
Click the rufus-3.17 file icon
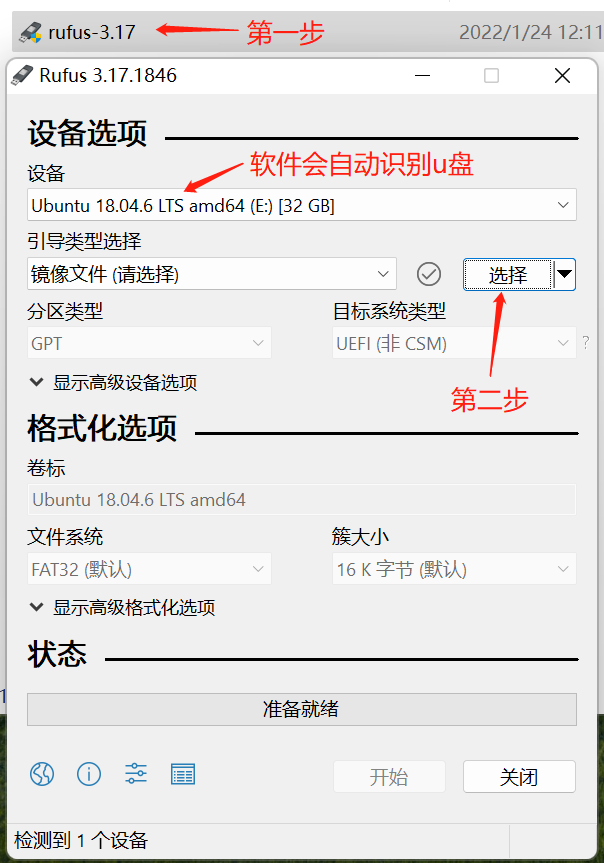(x=30, y=32)
